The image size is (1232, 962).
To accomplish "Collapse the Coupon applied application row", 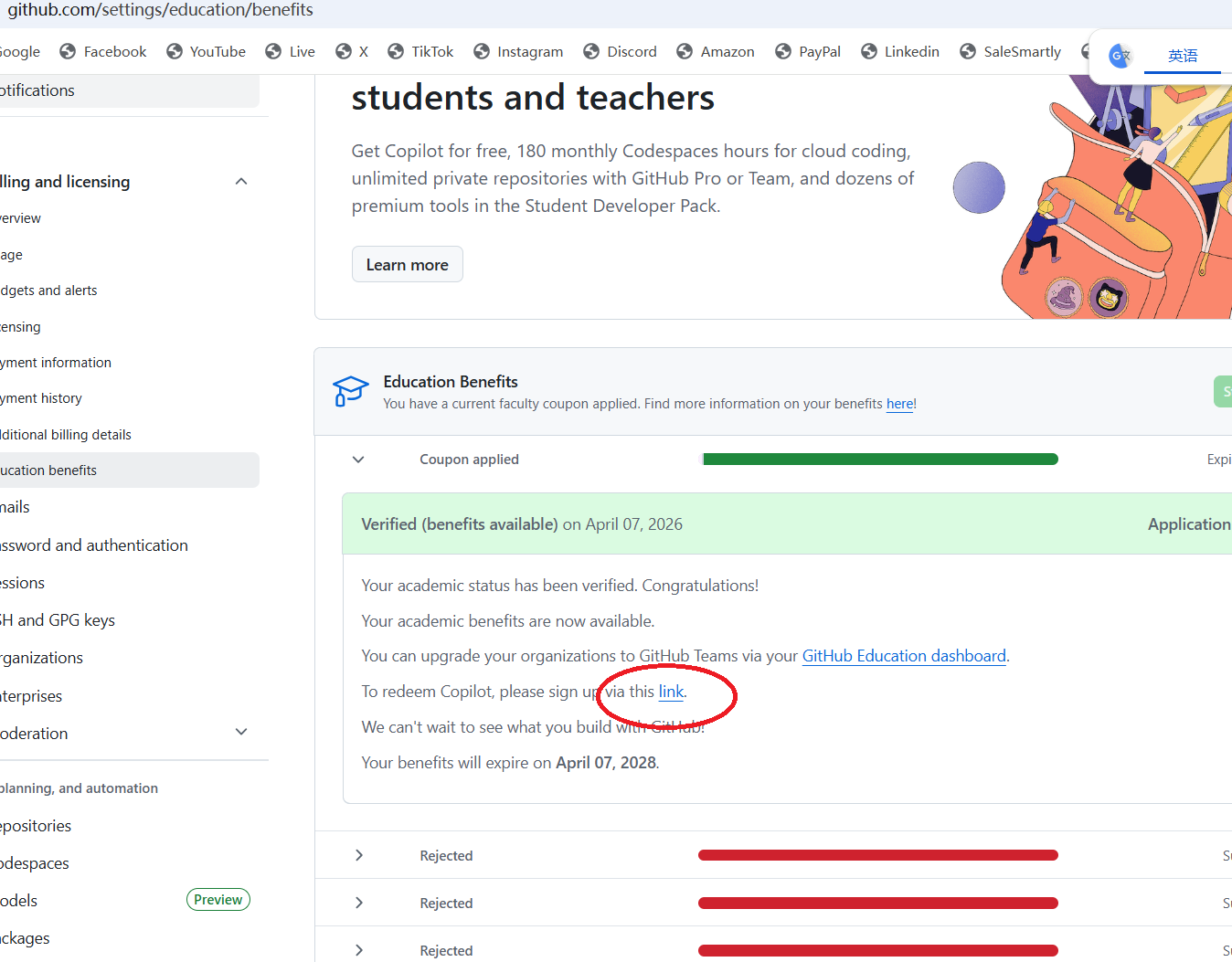I will point(358,460).
